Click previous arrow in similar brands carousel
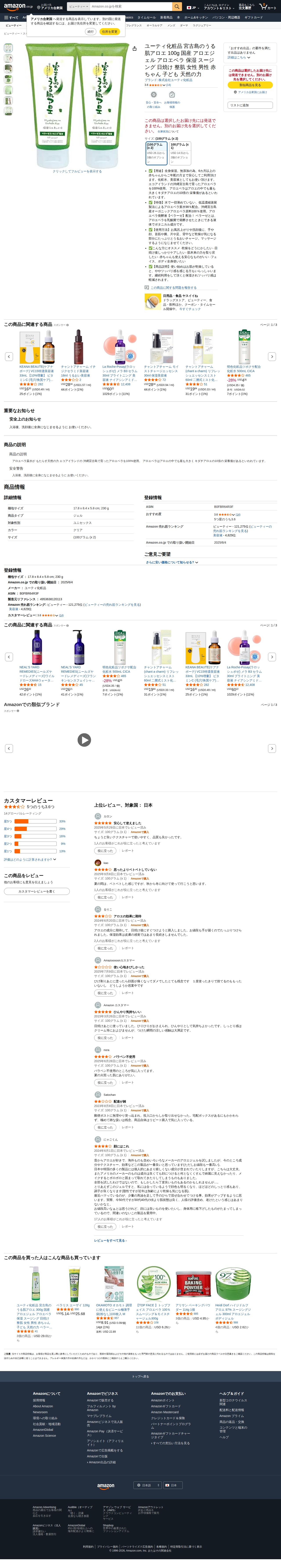This screenshot has height=1568, width=281. [9, 748]
